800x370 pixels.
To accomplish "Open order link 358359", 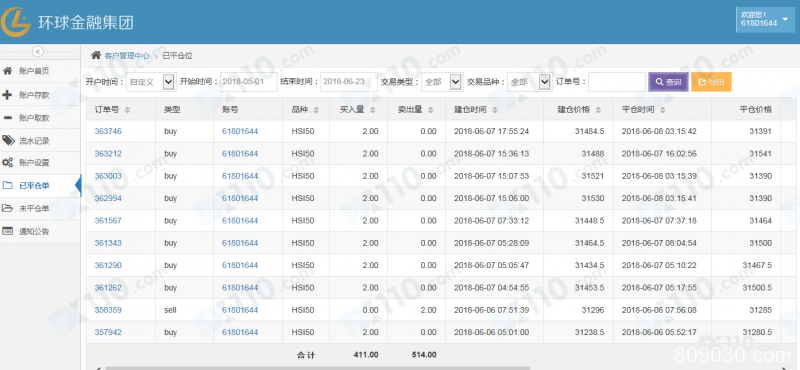I will click(x=108, y=310).
